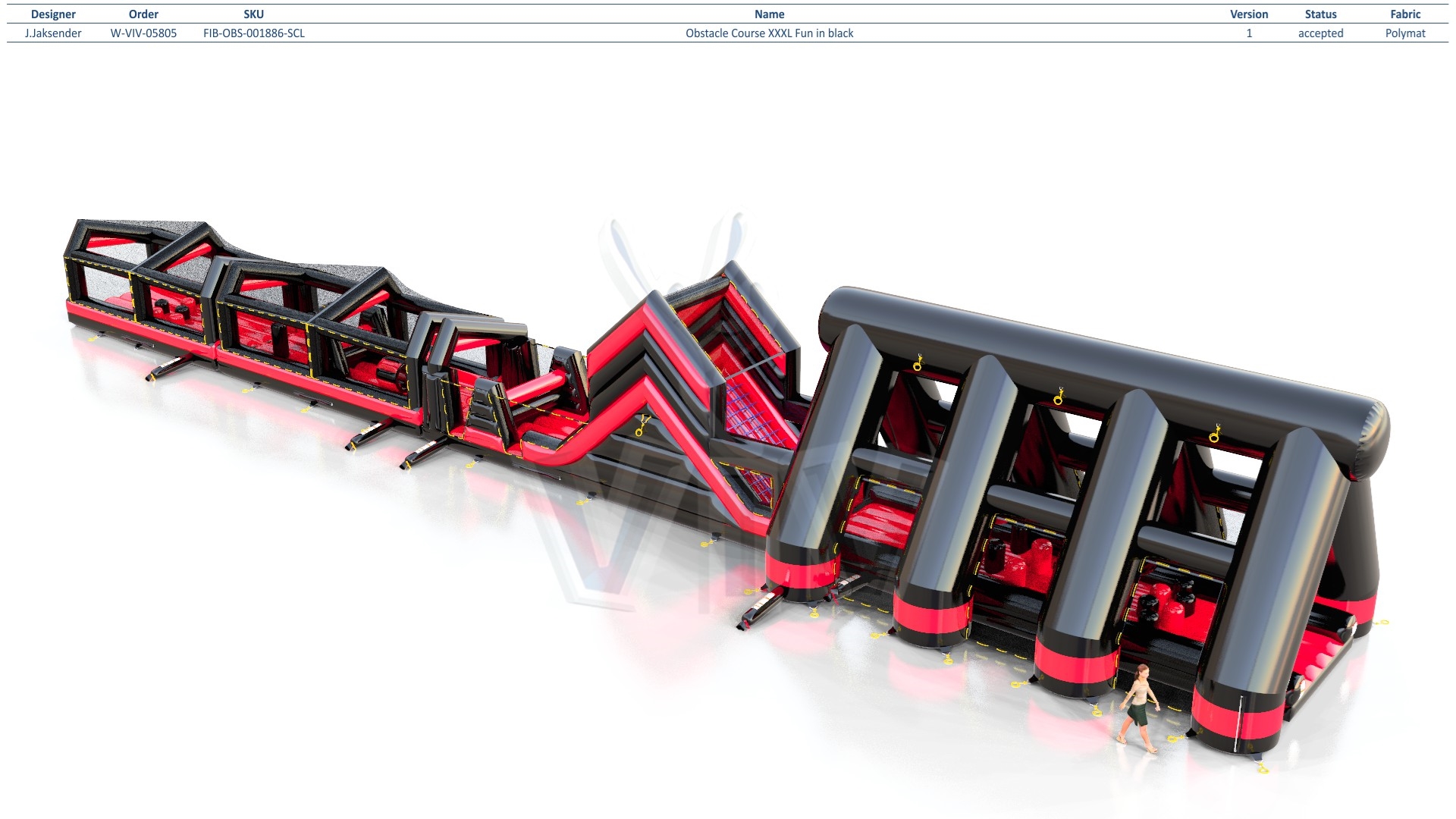Click the Order column header
This screenshot has height=819, width=1456.
[143, 14]
